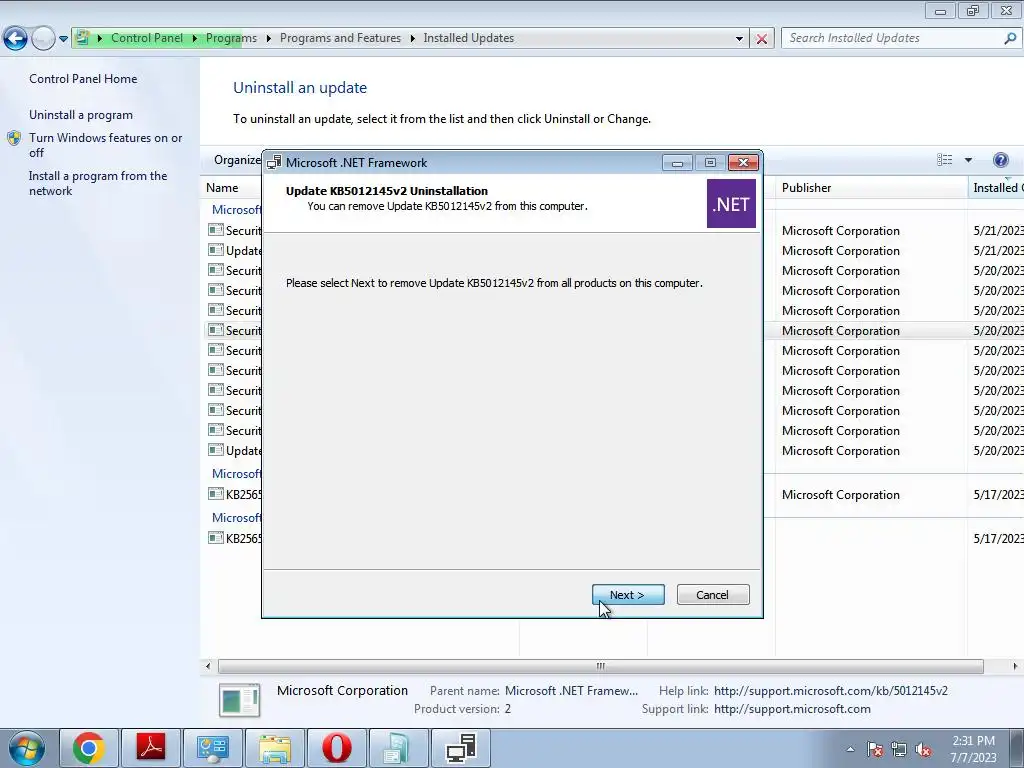Open the recent pages dropdown arrow
1024x768 pixels.
click(63, 39)
